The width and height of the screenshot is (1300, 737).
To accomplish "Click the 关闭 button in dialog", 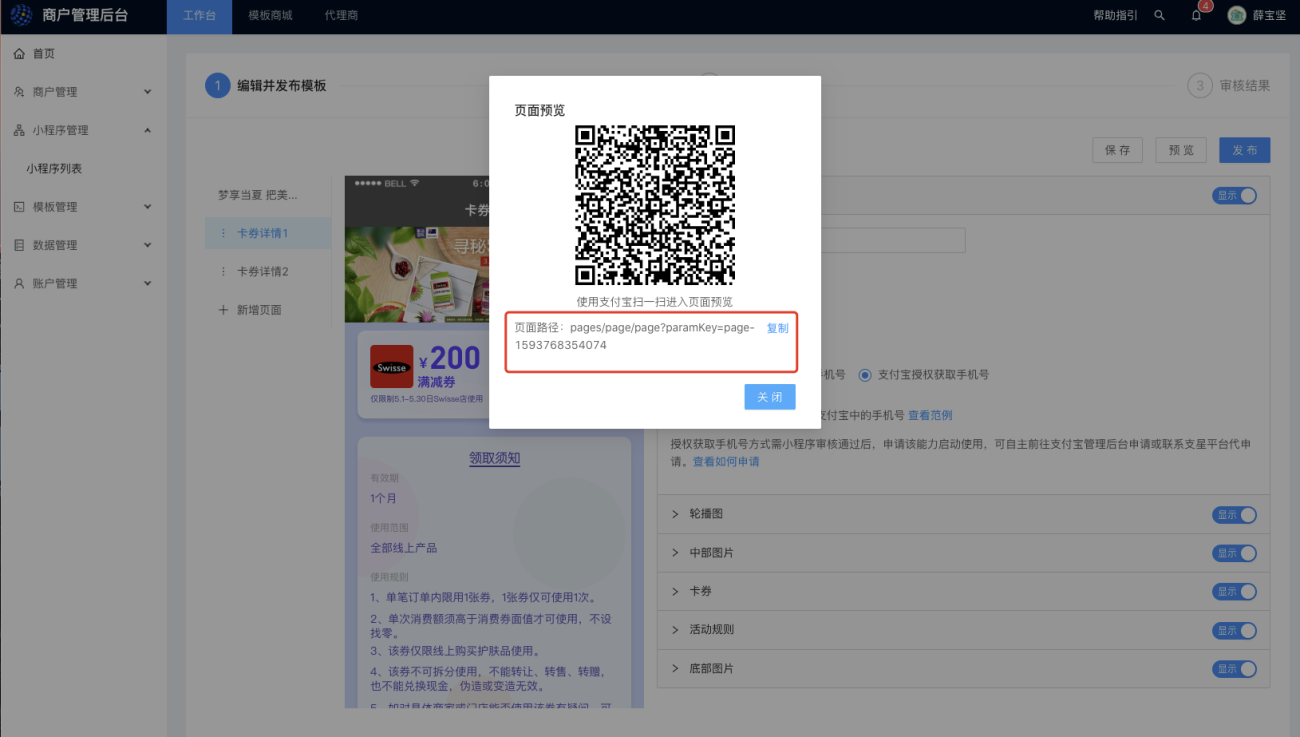I will [770, 397].
